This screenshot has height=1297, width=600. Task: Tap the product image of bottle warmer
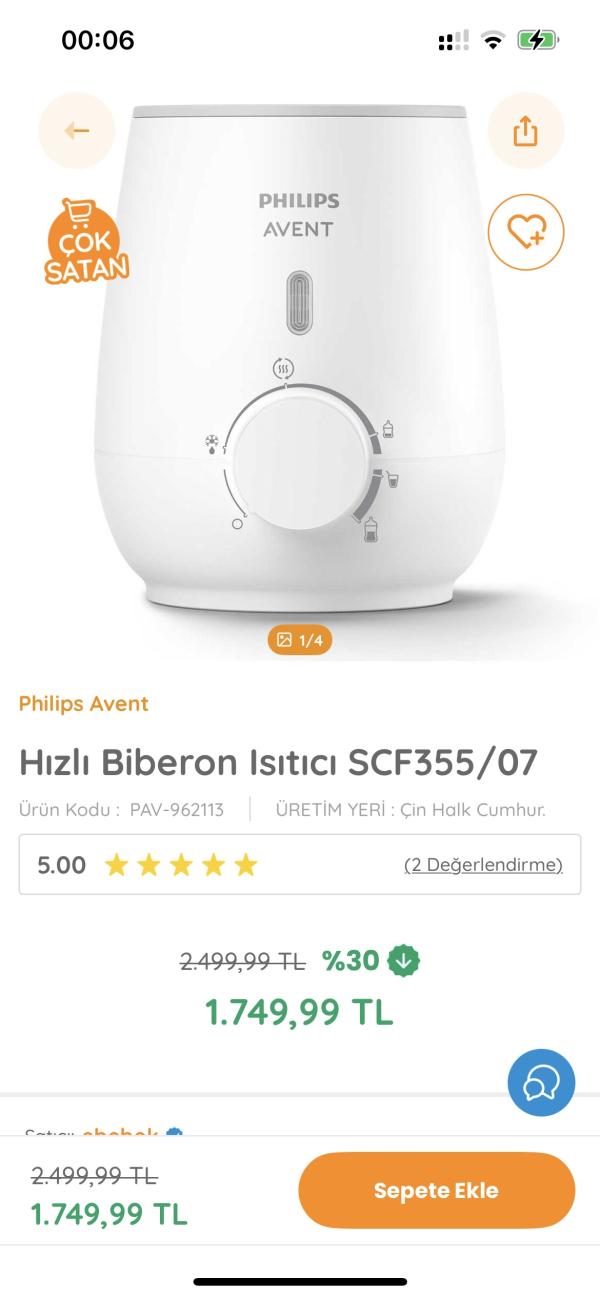300,360
